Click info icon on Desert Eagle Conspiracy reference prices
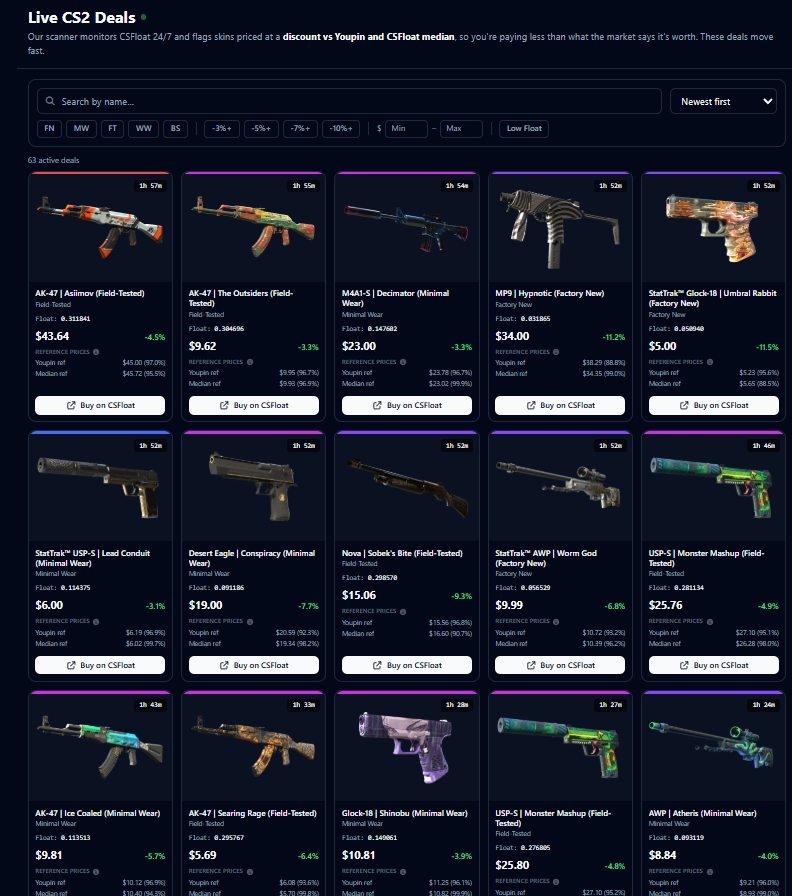The height and width of the screenshot is (896, 792). (250, 622)
